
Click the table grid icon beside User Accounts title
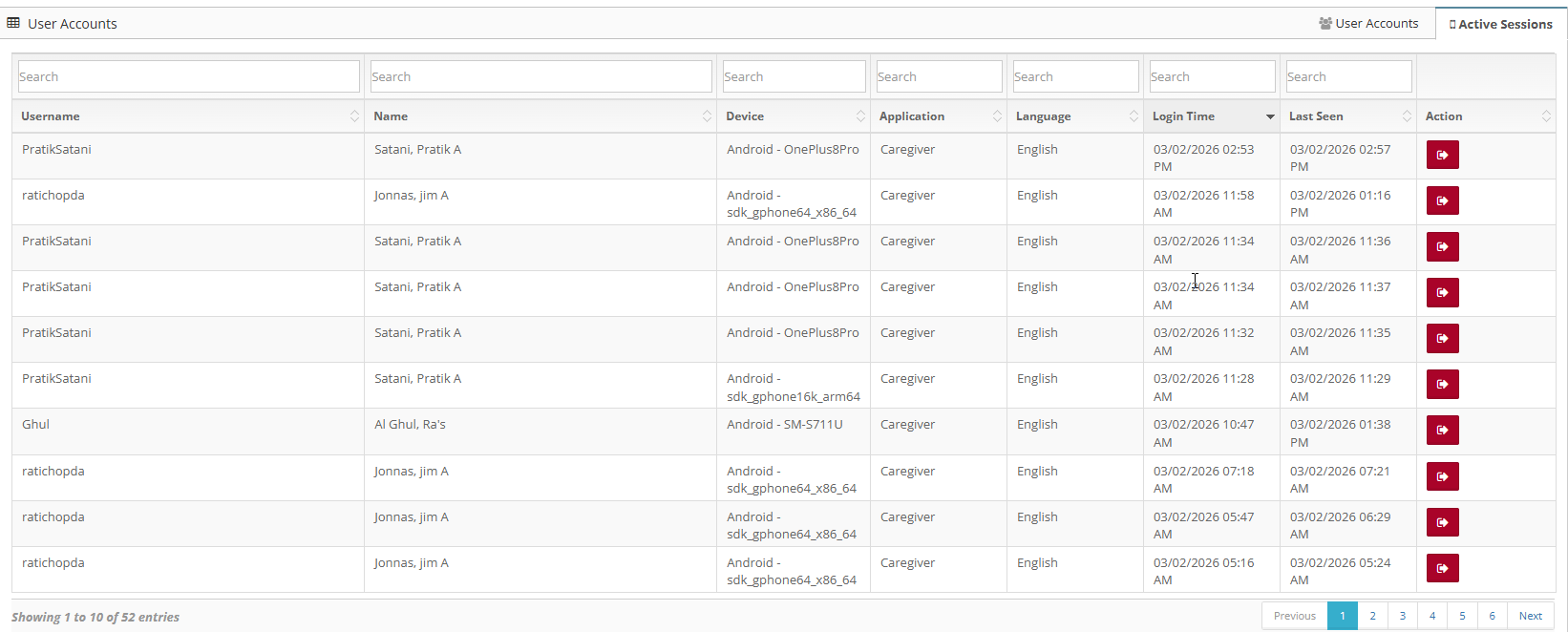coord(13,23)
